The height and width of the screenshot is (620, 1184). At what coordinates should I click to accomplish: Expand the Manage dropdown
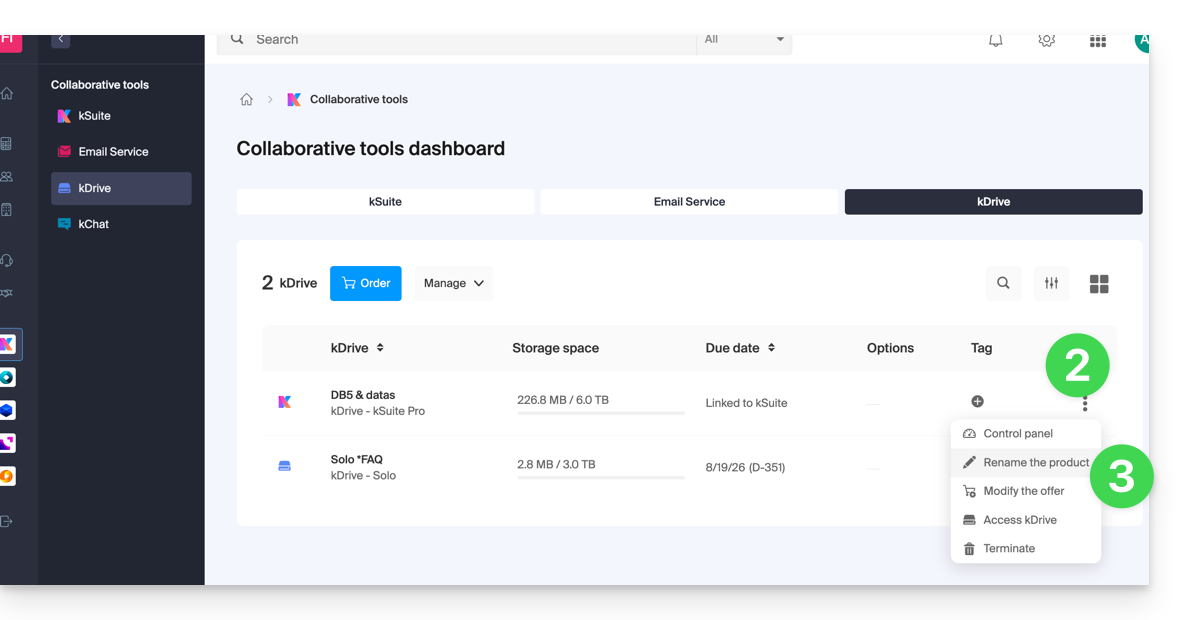pos(453,283)
